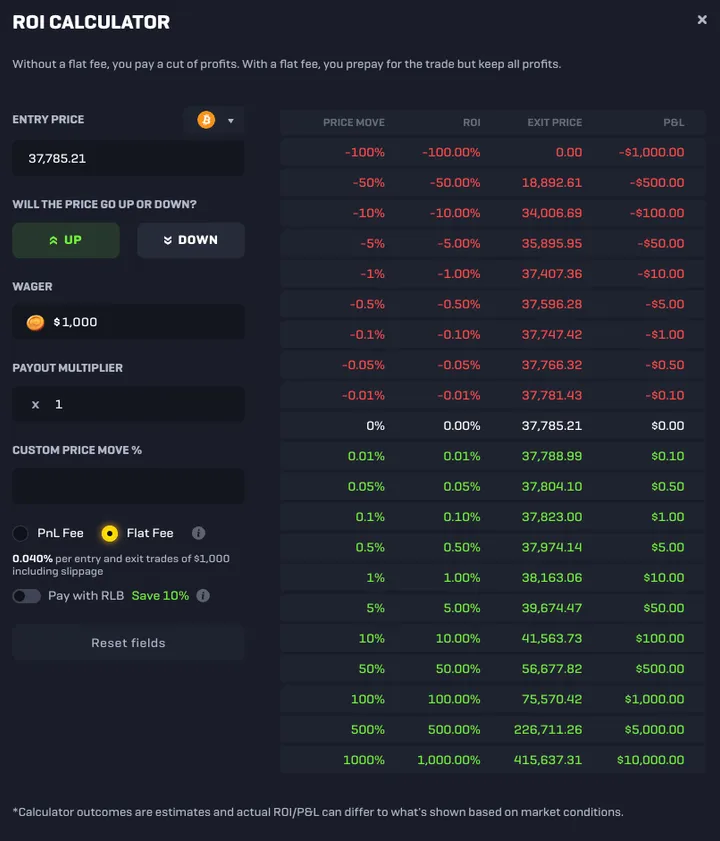Viewport: 720px width, 841px height.
Task: Select the UP price direction button
Action: coord(66,240)
